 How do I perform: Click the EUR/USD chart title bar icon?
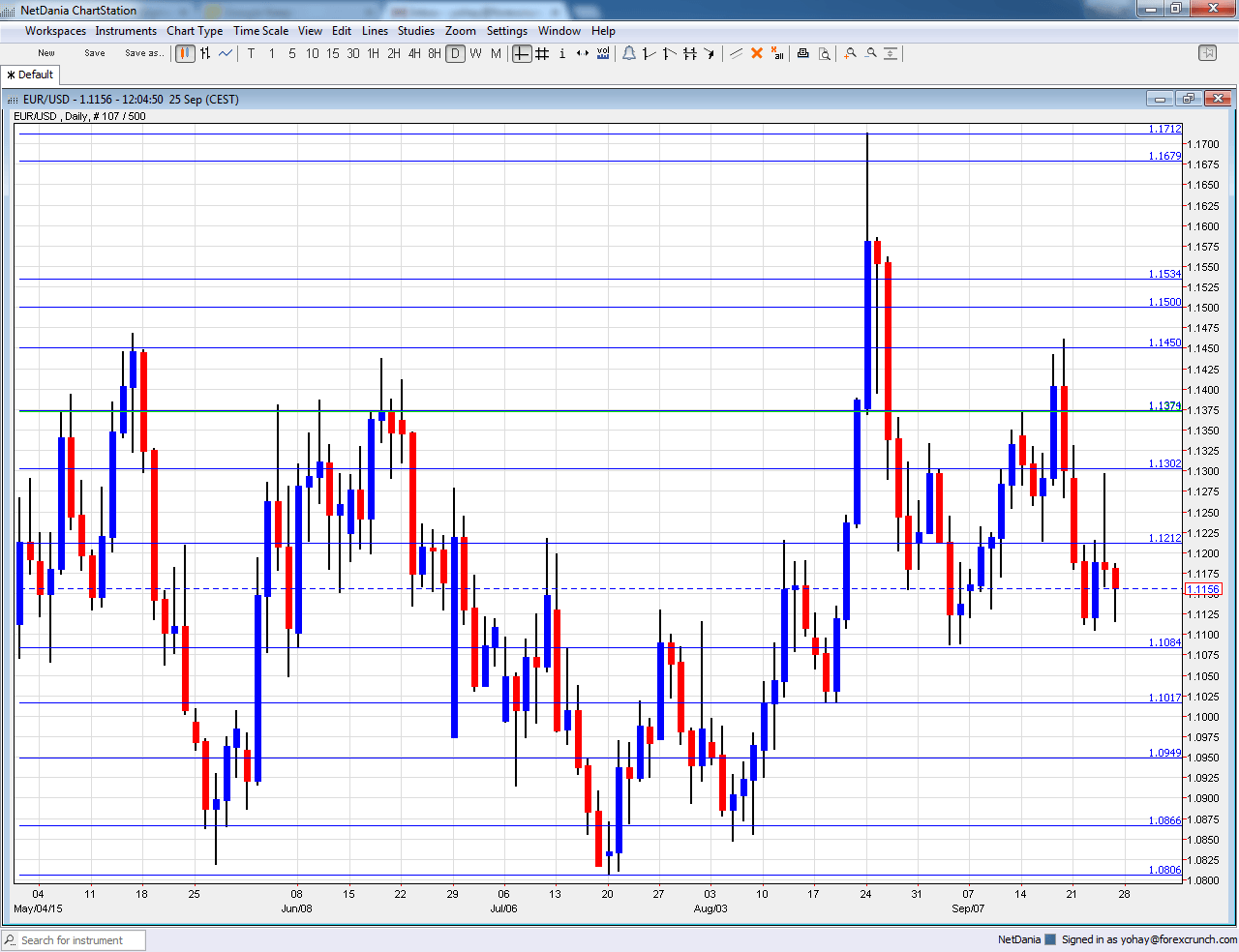tap(13, 100)
